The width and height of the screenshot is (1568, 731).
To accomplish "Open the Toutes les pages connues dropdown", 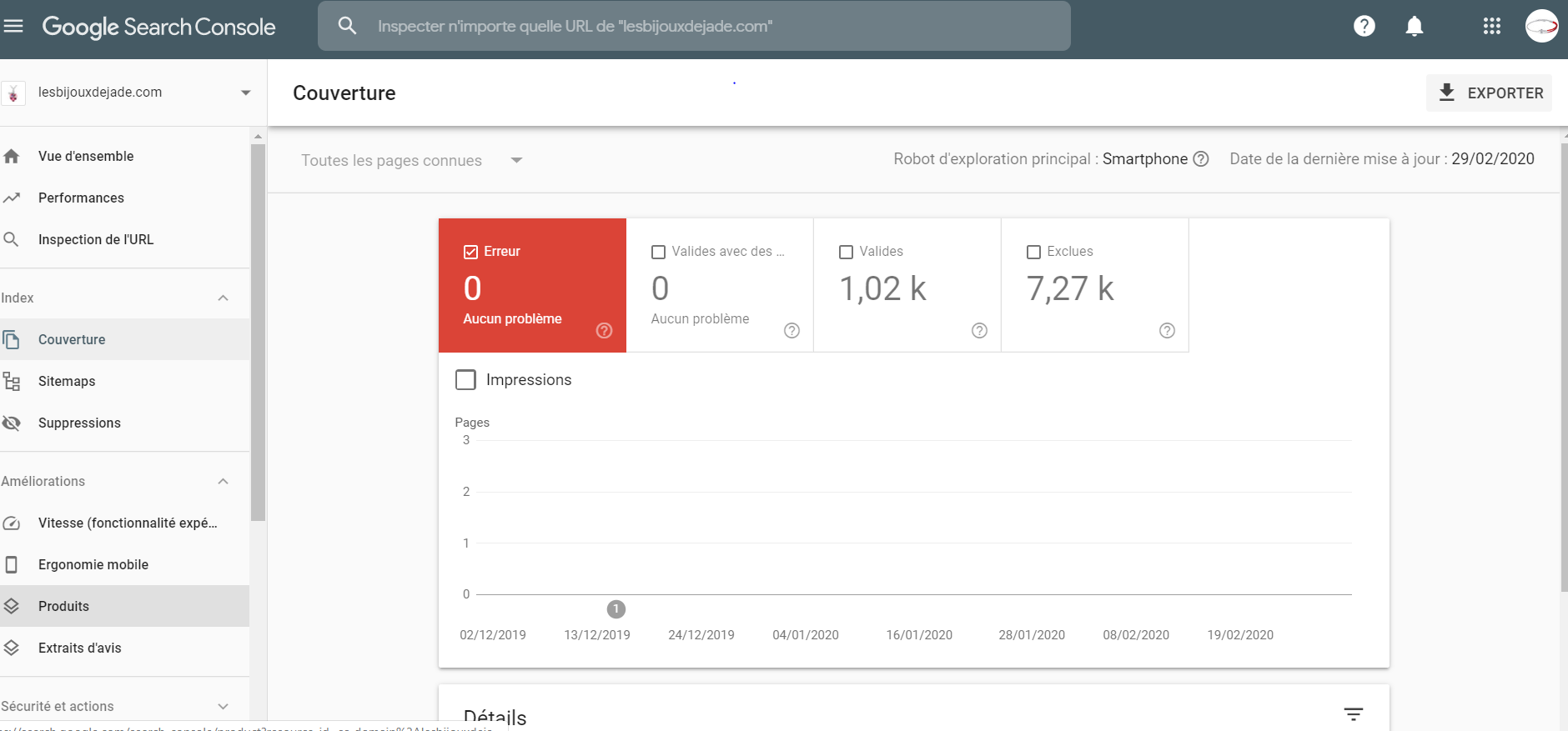I will click(x=516, y=160).
